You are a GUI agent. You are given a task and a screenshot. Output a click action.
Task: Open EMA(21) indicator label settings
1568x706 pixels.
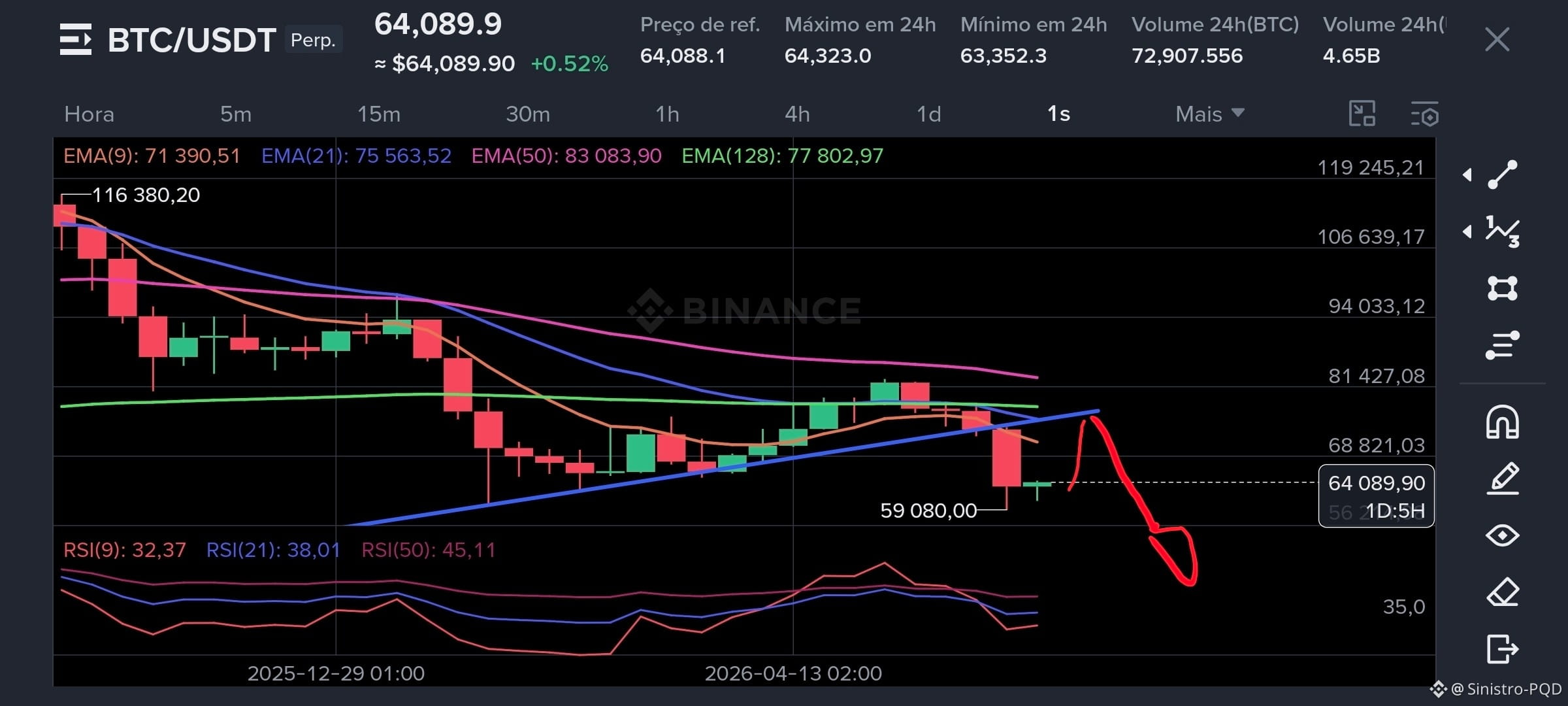pyautogui.click(x=356, y=156)
